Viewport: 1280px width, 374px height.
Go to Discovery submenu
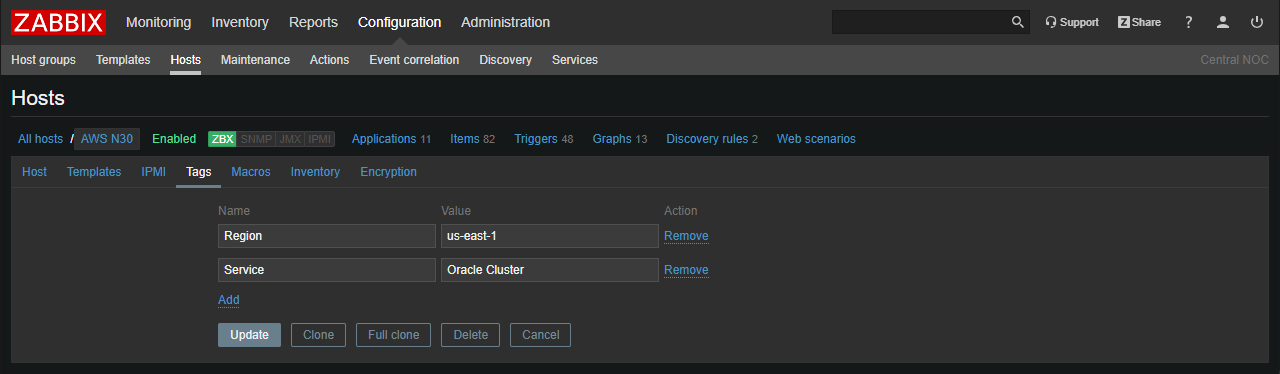pos(505,60)
